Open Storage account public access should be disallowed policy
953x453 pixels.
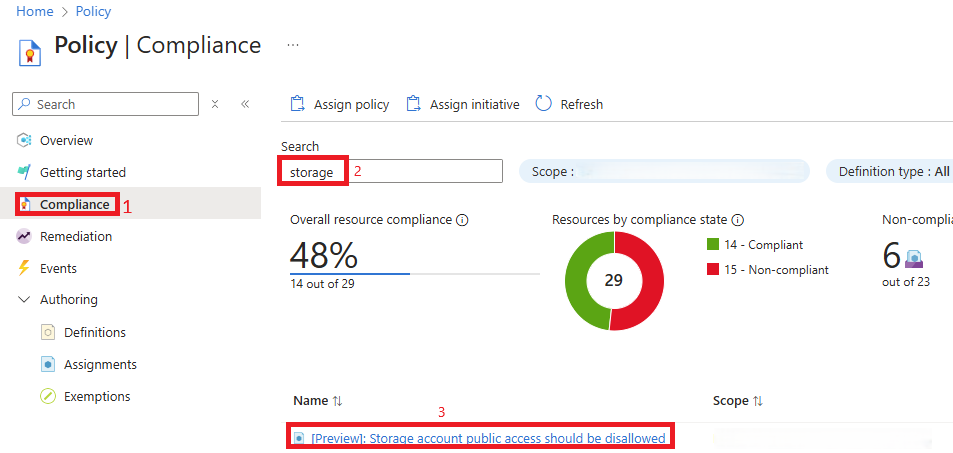pyautogui.click(x=488, y=438)
